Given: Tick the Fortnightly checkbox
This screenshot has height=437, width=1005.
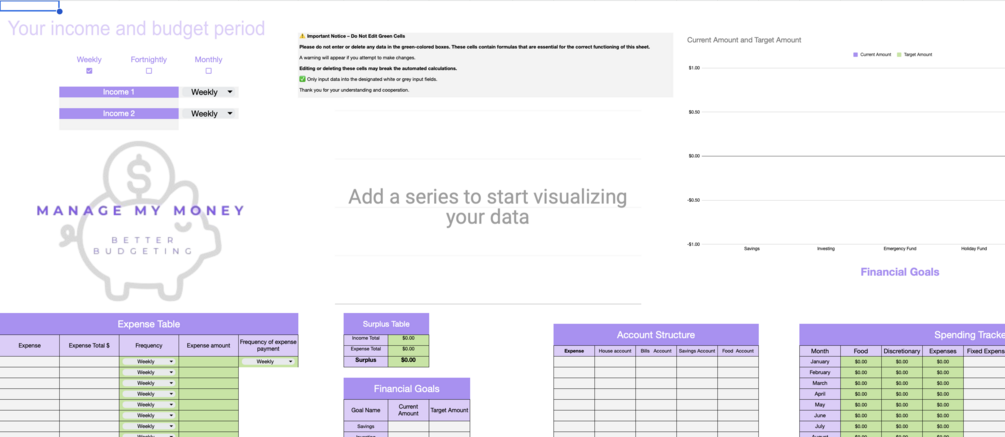Looking at the screenshot, I should point(149,71).
